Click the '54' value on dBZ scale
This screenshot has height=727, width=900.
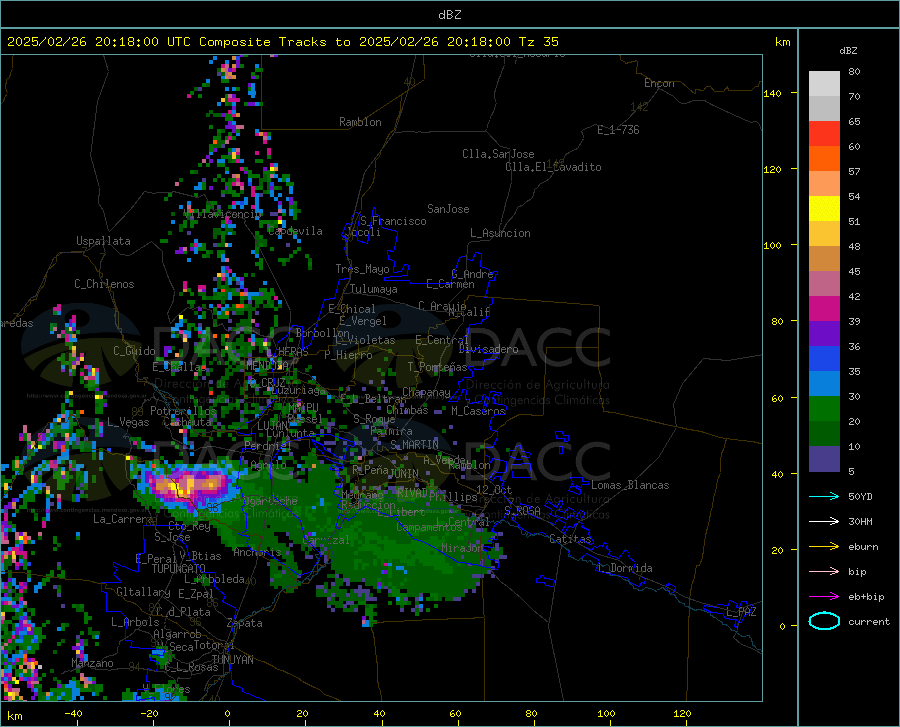point(854,196)
